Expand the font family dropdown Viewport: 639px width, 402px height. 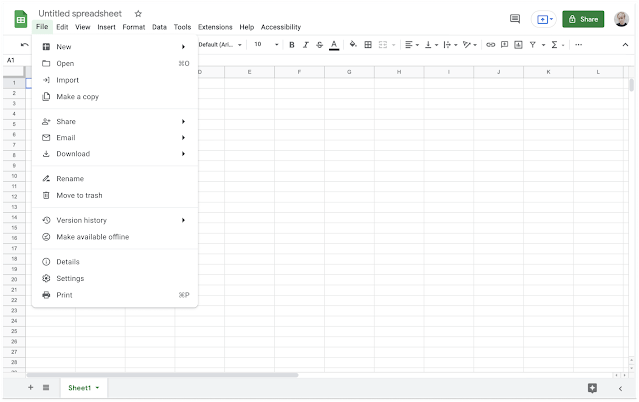220,45
